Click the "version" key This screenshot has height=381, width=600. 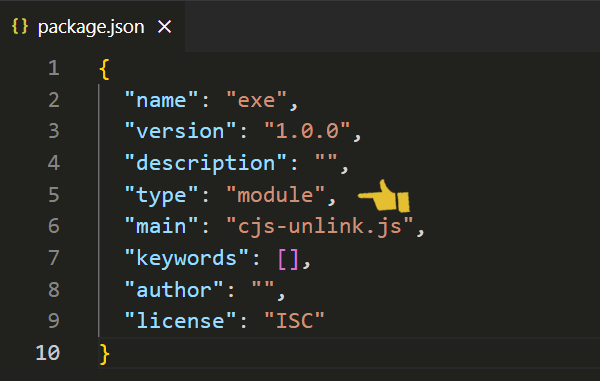pyautogui.click(x=180, y=132)
